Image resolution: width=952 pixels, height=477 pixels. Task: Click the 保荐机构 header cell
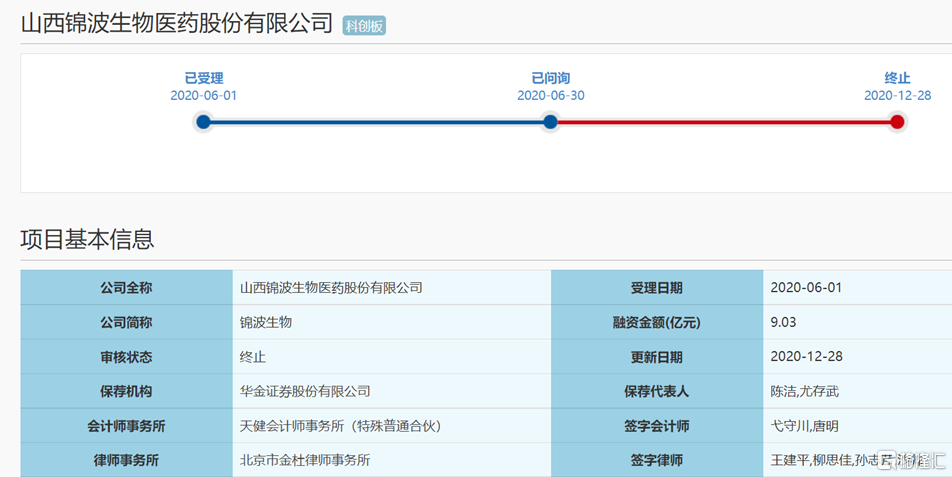pos(126,391)
